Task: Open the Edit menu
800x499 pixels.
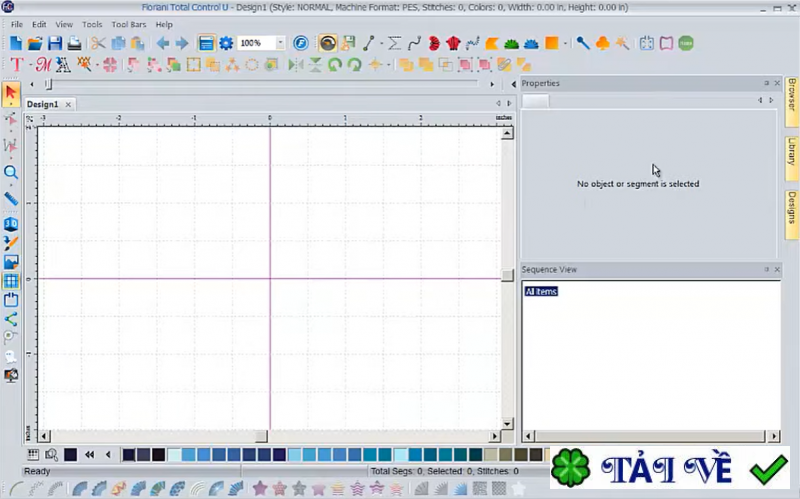Action: pyautogui.click(x=39, y=24)
